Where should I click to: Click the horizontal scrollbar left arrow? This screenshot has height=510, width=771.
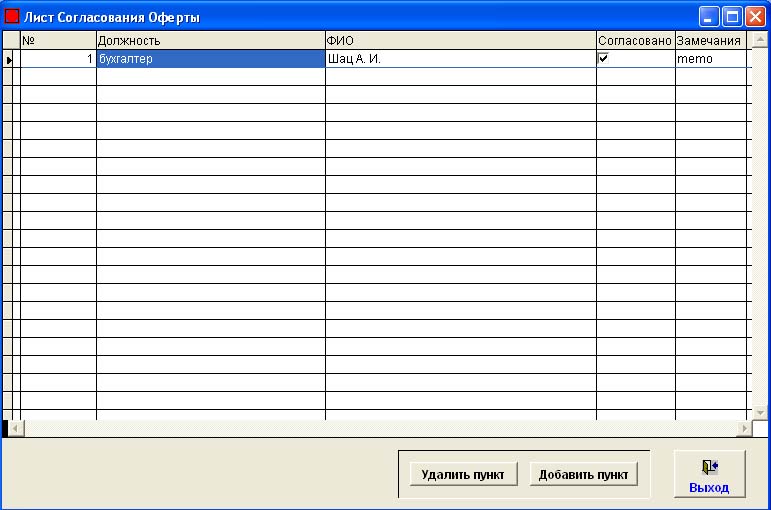(x=16, y=429)
